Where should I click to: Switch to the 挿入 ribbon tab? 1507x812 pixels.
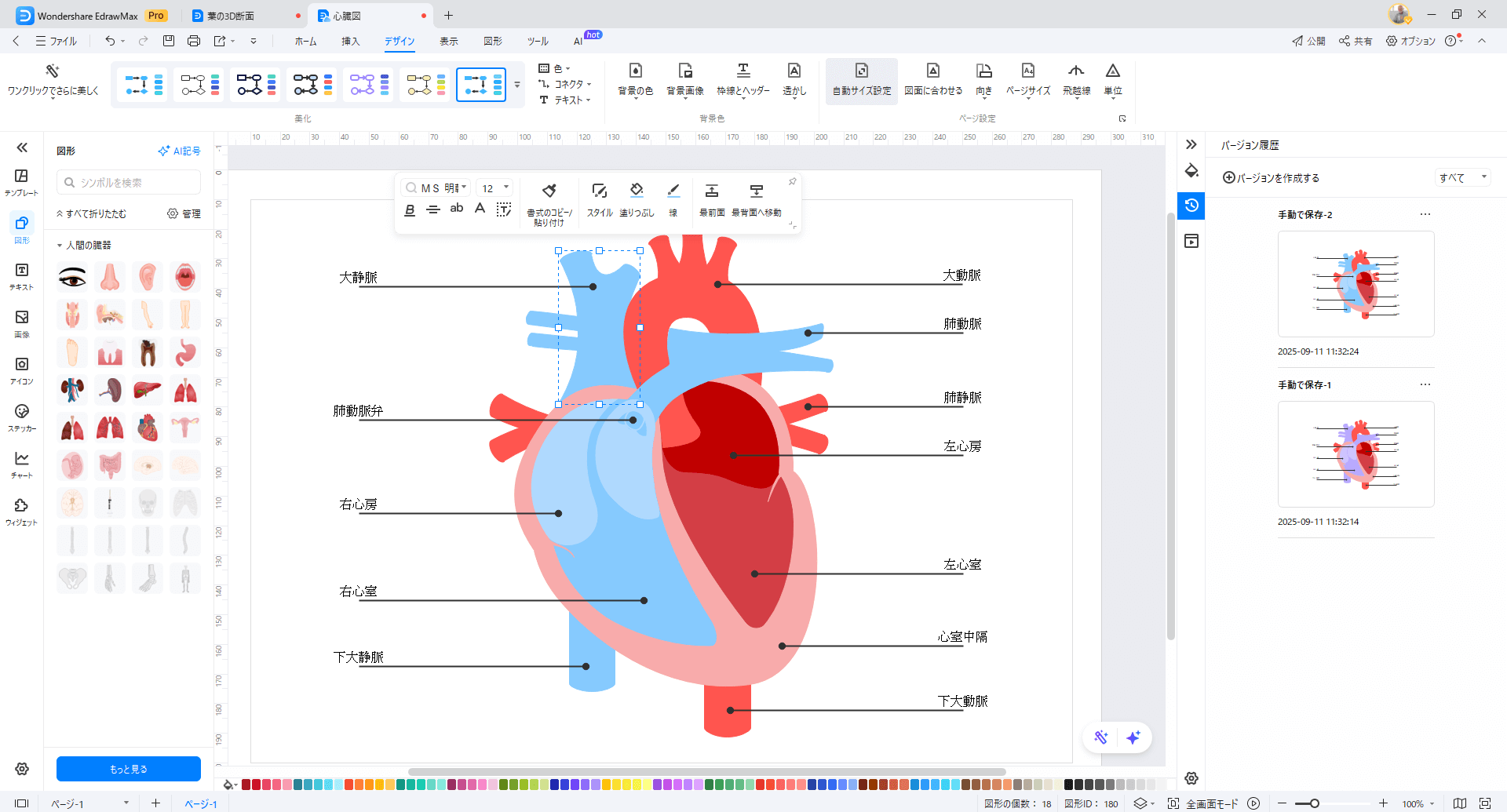pyautogui.click(x=350, y=41)
